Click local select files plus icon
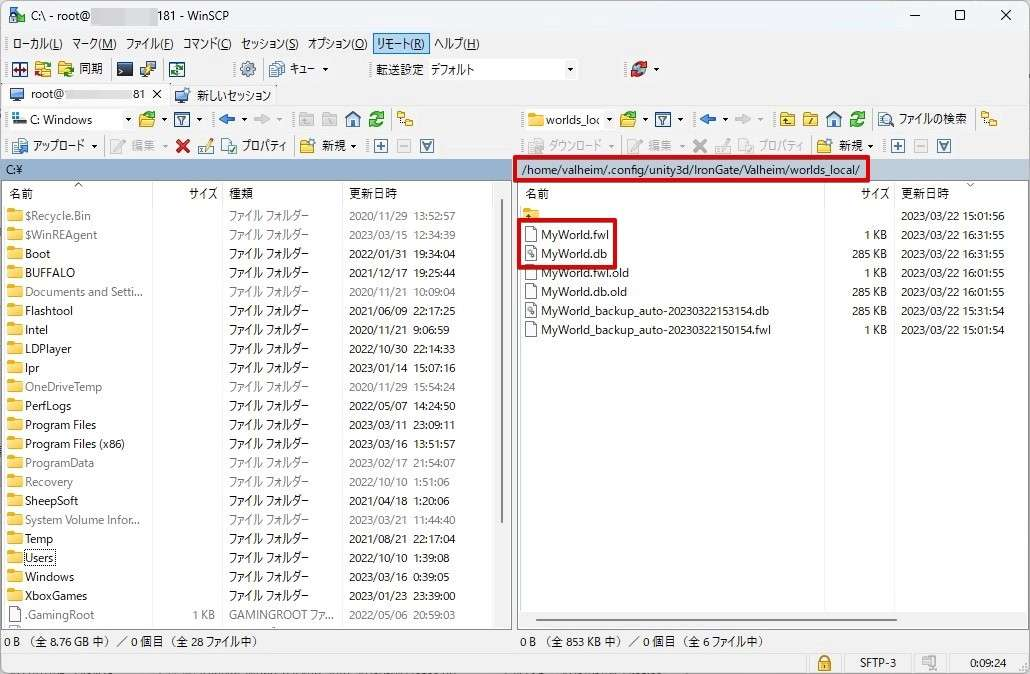 pos(380,146)
